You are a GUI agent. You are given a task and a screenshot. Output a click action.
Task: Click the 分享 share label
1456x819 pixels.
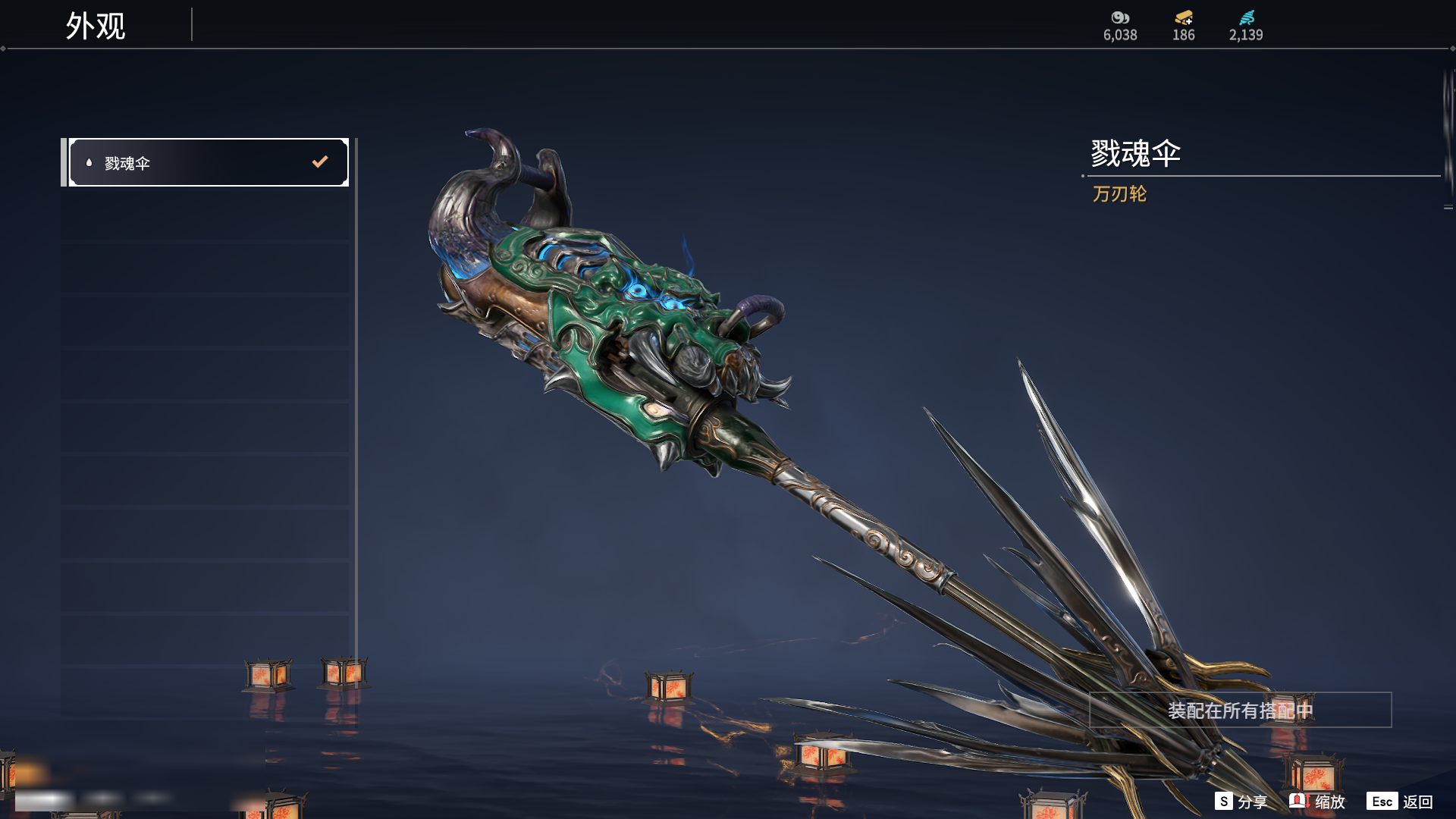1252,802
